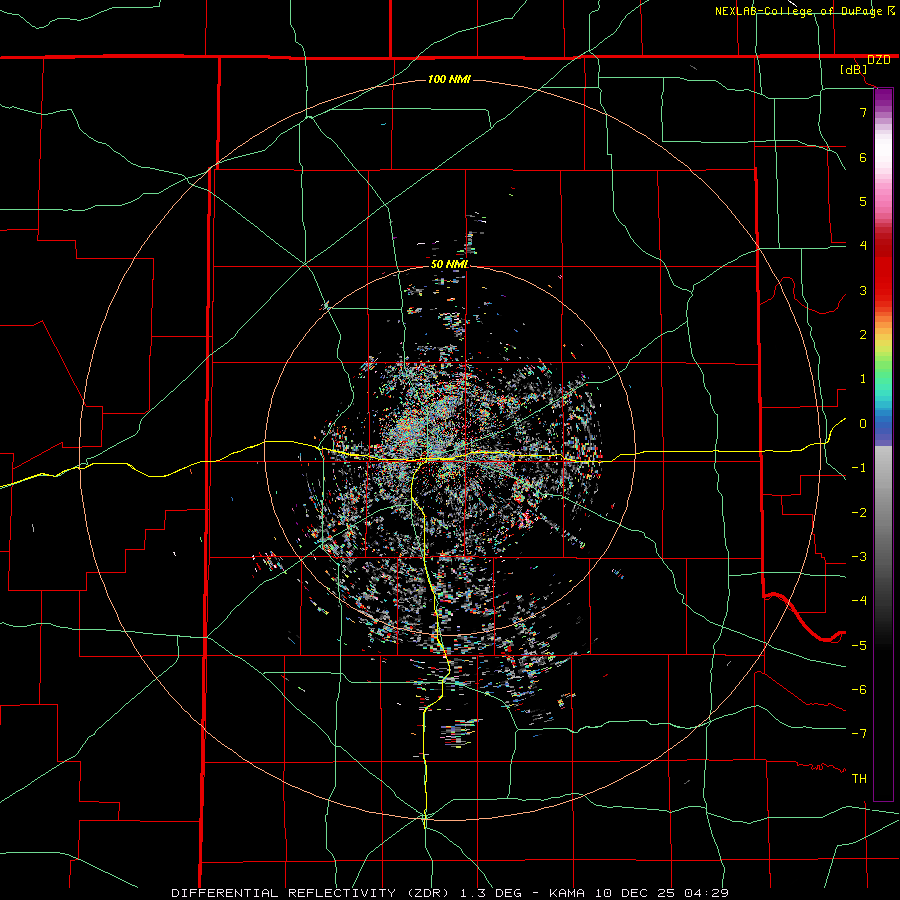
Task: Select the "-1" value on the dB scale
Action: (x=859, y=468)
